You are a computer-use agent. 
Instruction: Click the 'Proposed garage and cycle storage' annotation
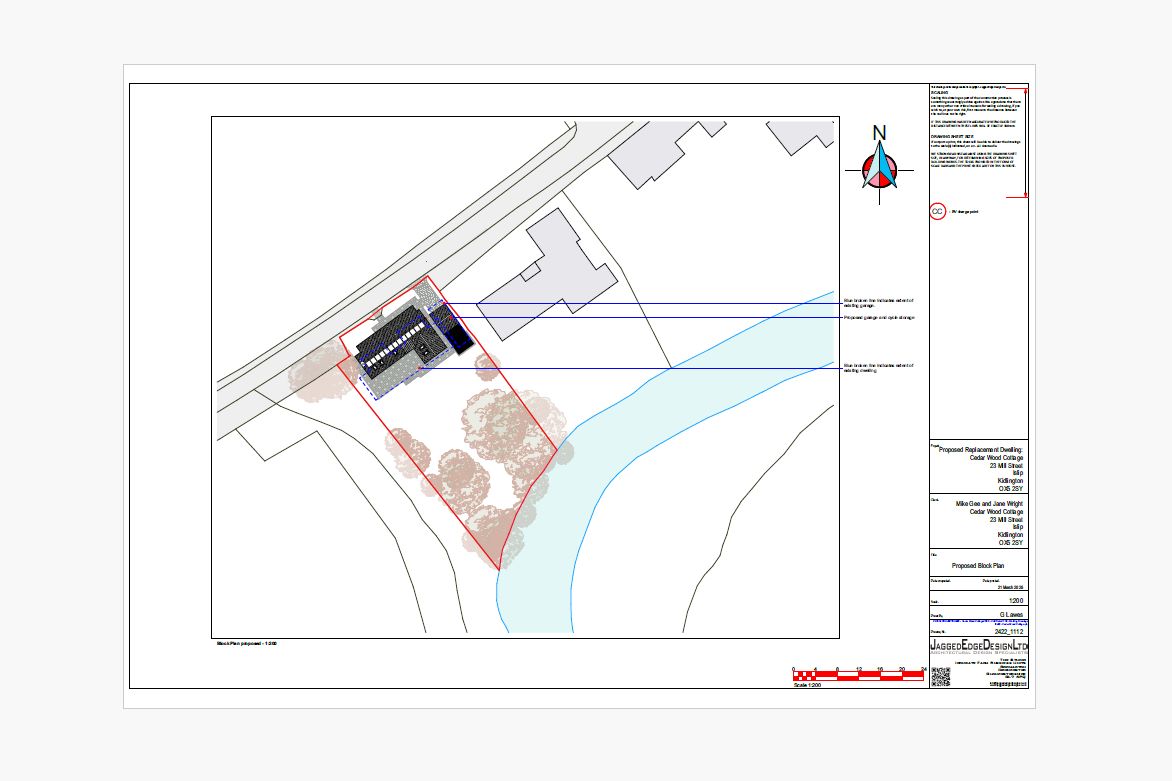(x=879, y=318)
